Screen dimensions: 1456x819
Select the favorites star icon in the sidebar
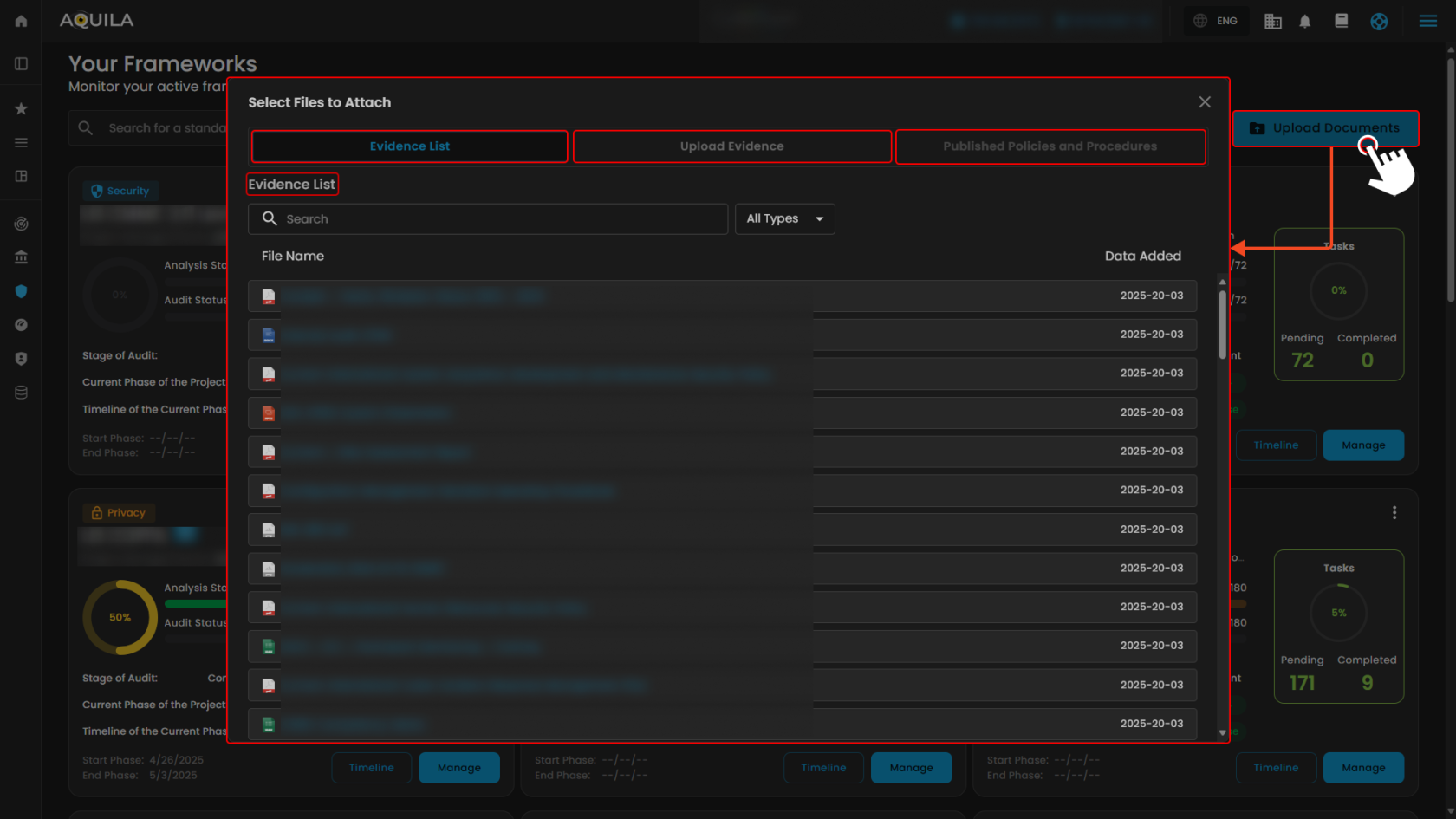coord(21,108)
